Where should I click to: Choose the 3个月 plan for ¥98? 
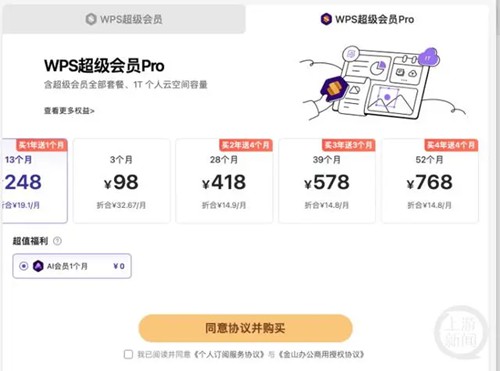tap(121, 181)
